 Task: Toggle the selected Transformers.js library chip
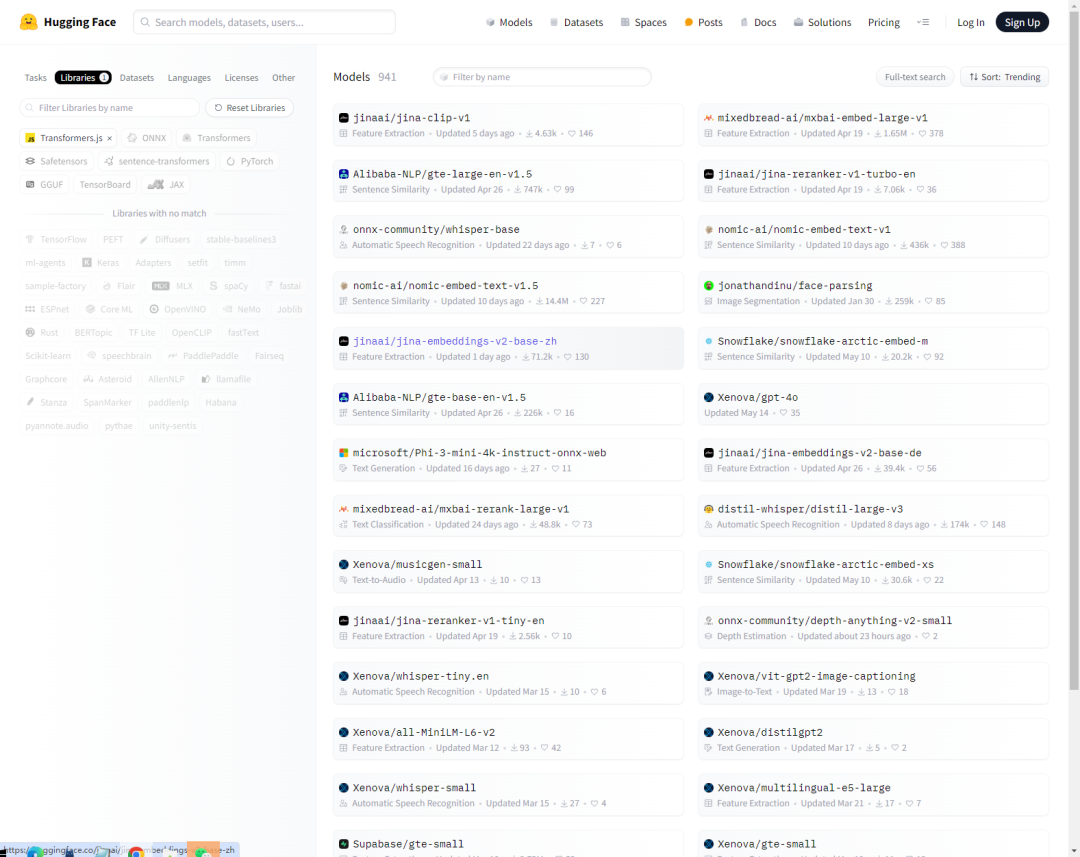68,138
